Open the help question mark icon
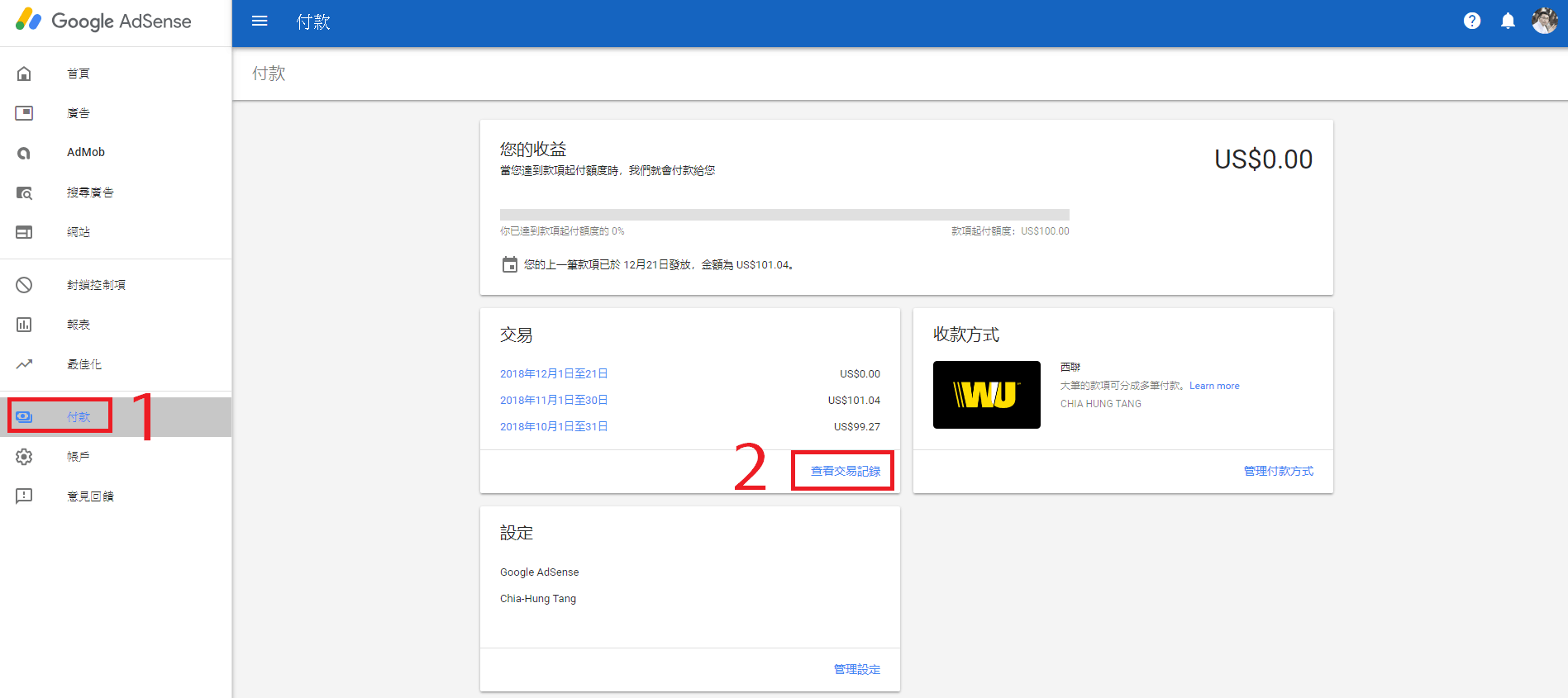The width and height of the screenshot is (1568, 698). (1471, 21)
